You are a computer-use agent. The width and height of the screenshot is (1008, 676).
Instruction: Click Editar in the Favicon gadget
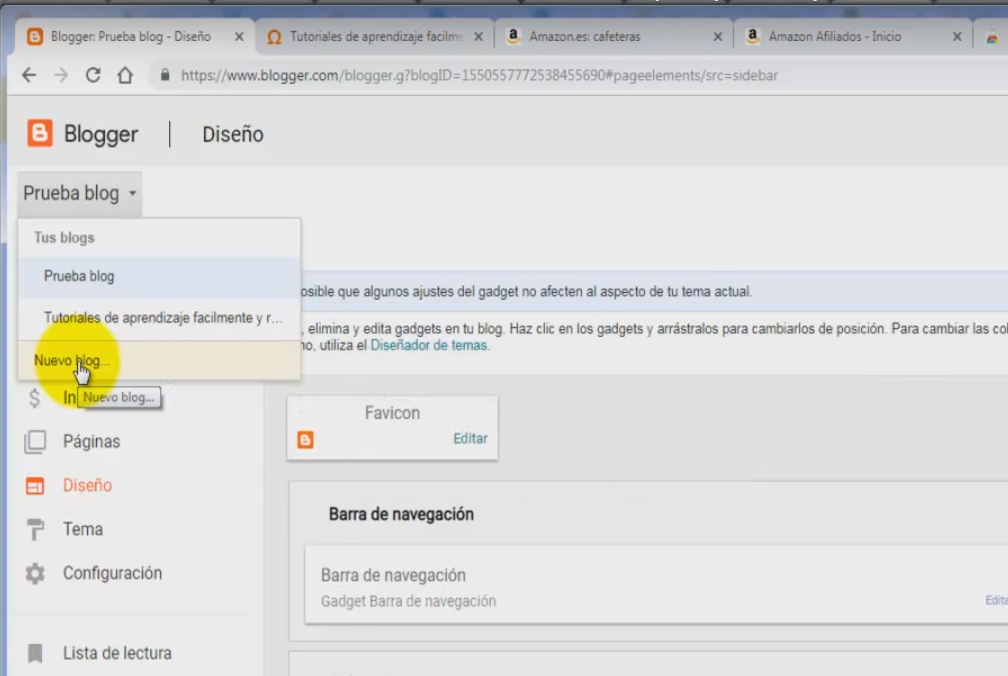pyautogui.click(x=471, y=438)
